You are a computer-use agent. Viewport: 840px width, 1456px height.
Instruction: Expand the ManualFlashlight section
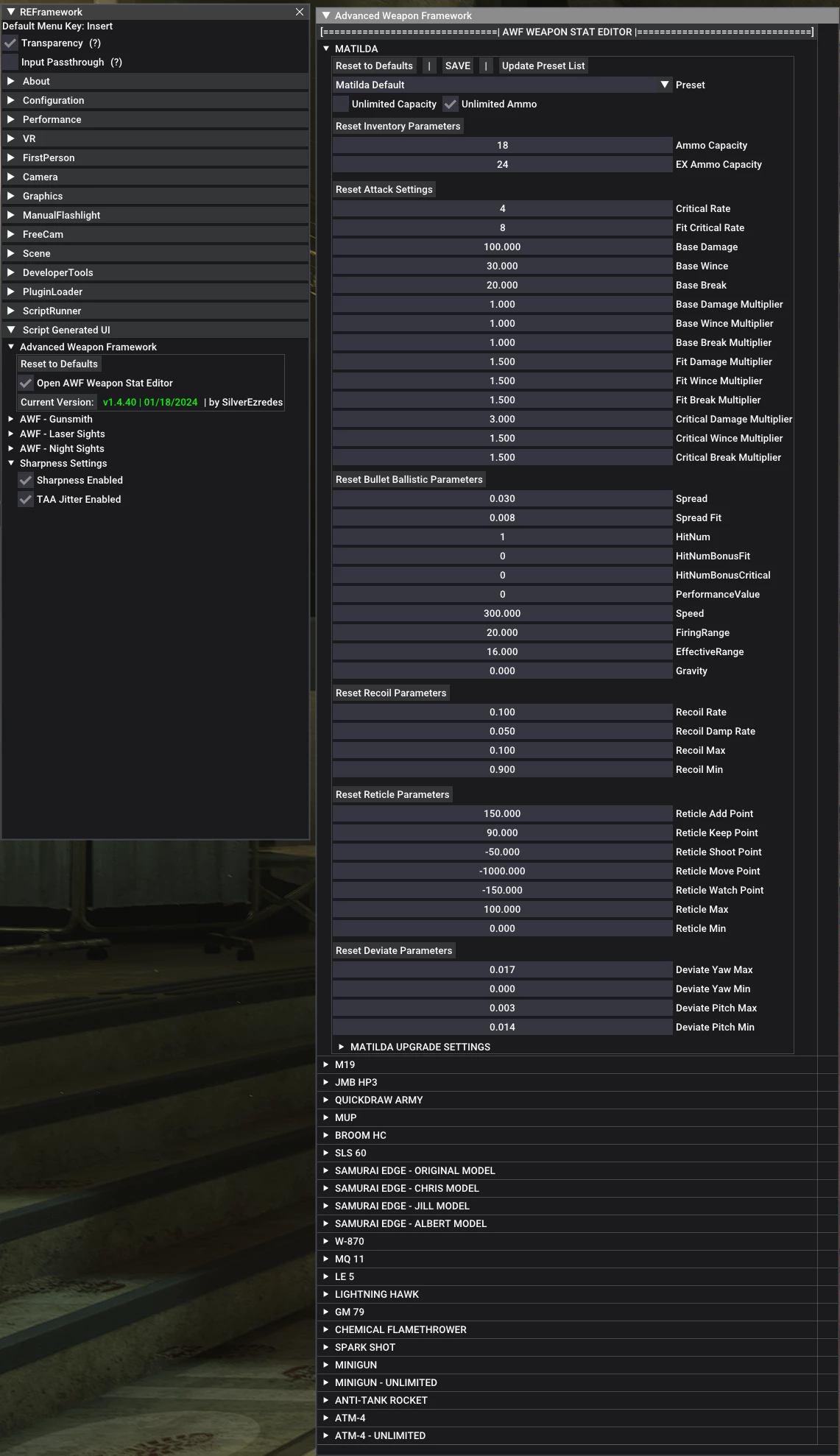coord(155,215)
